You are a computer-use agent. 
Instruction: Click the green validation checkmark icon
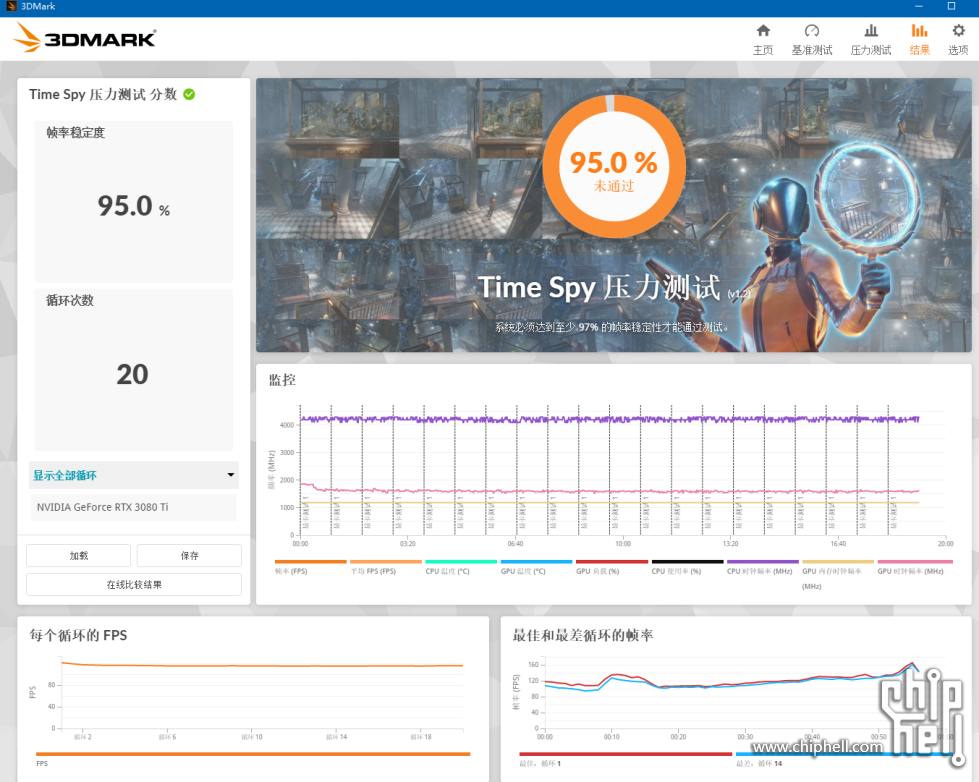[189, 94]
